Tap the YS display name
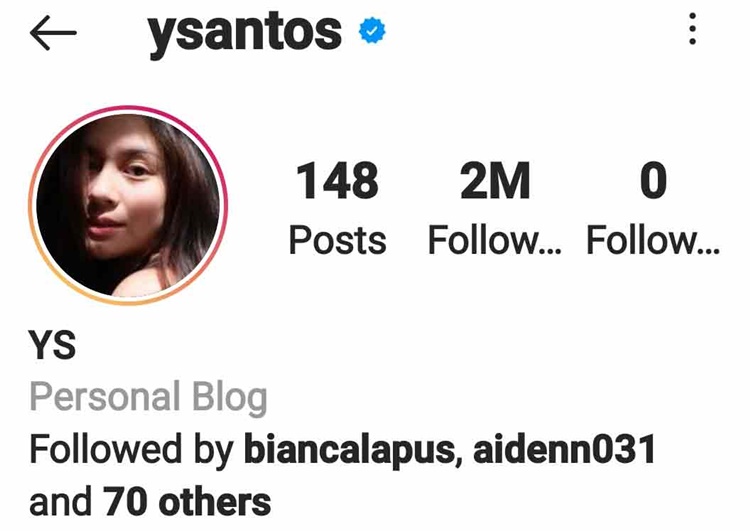Image resolution: width=750 pixels, height=531 pixels. pyautogui.click(x=53, y=344)
